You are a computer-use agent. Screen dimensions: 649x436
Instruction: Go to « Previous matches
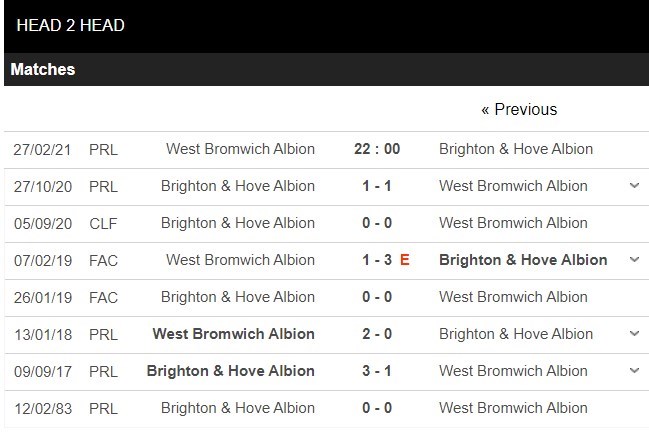point(519,109)
